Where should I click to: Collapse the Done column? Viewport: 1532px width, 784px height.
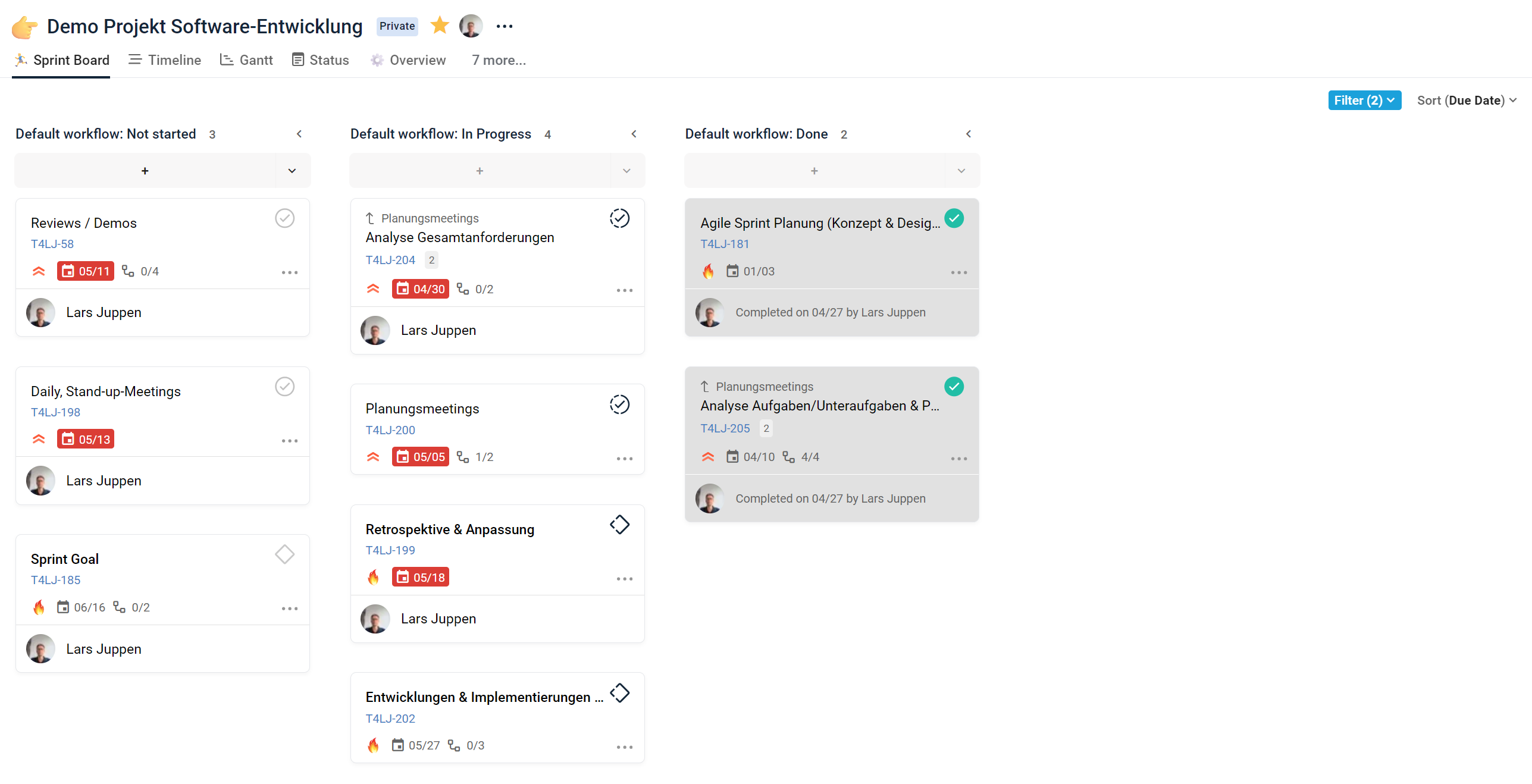tap(969, 134)
